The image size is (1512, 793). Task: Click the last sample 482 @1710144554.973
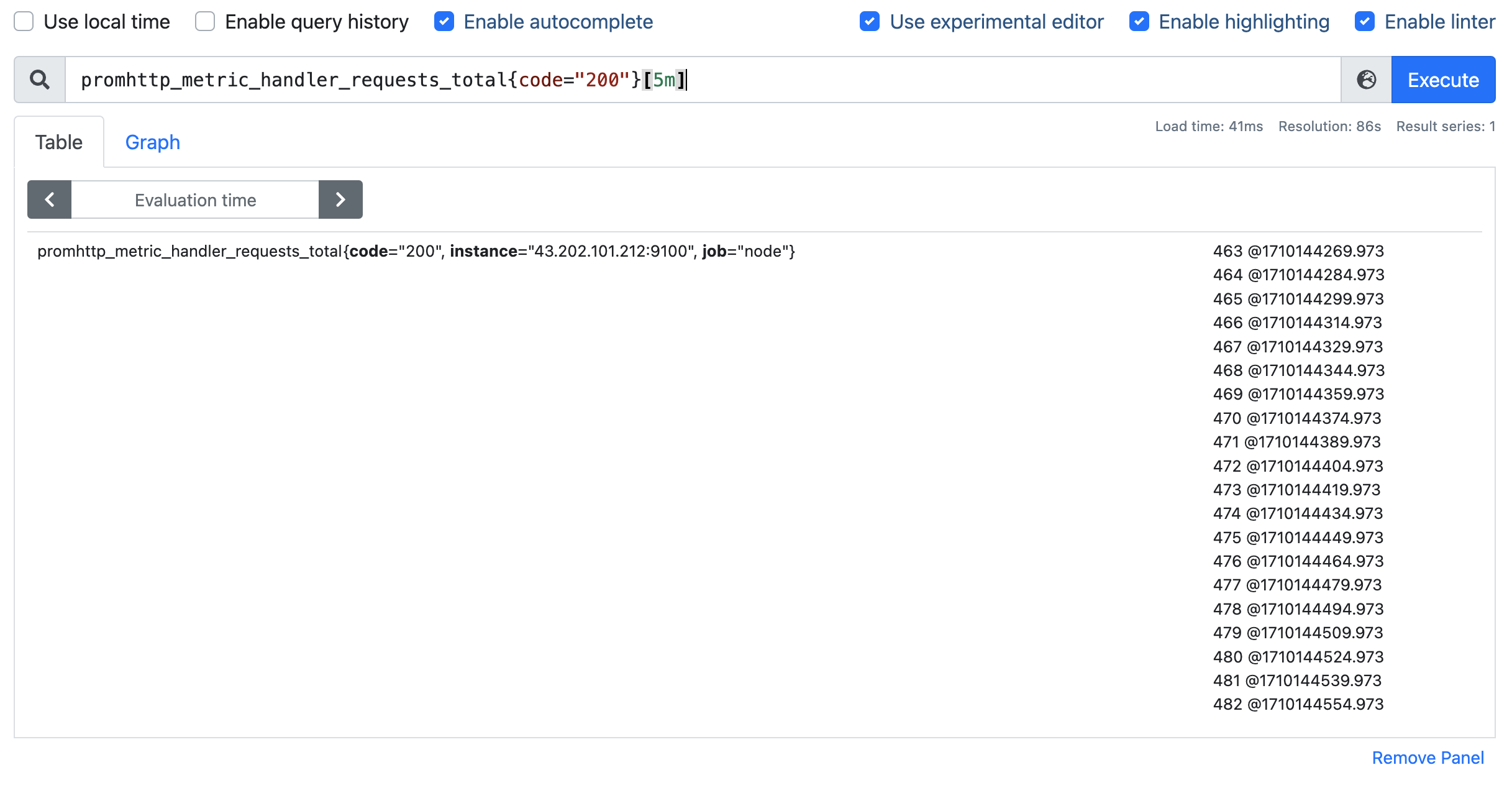(x=1298, y=704)
